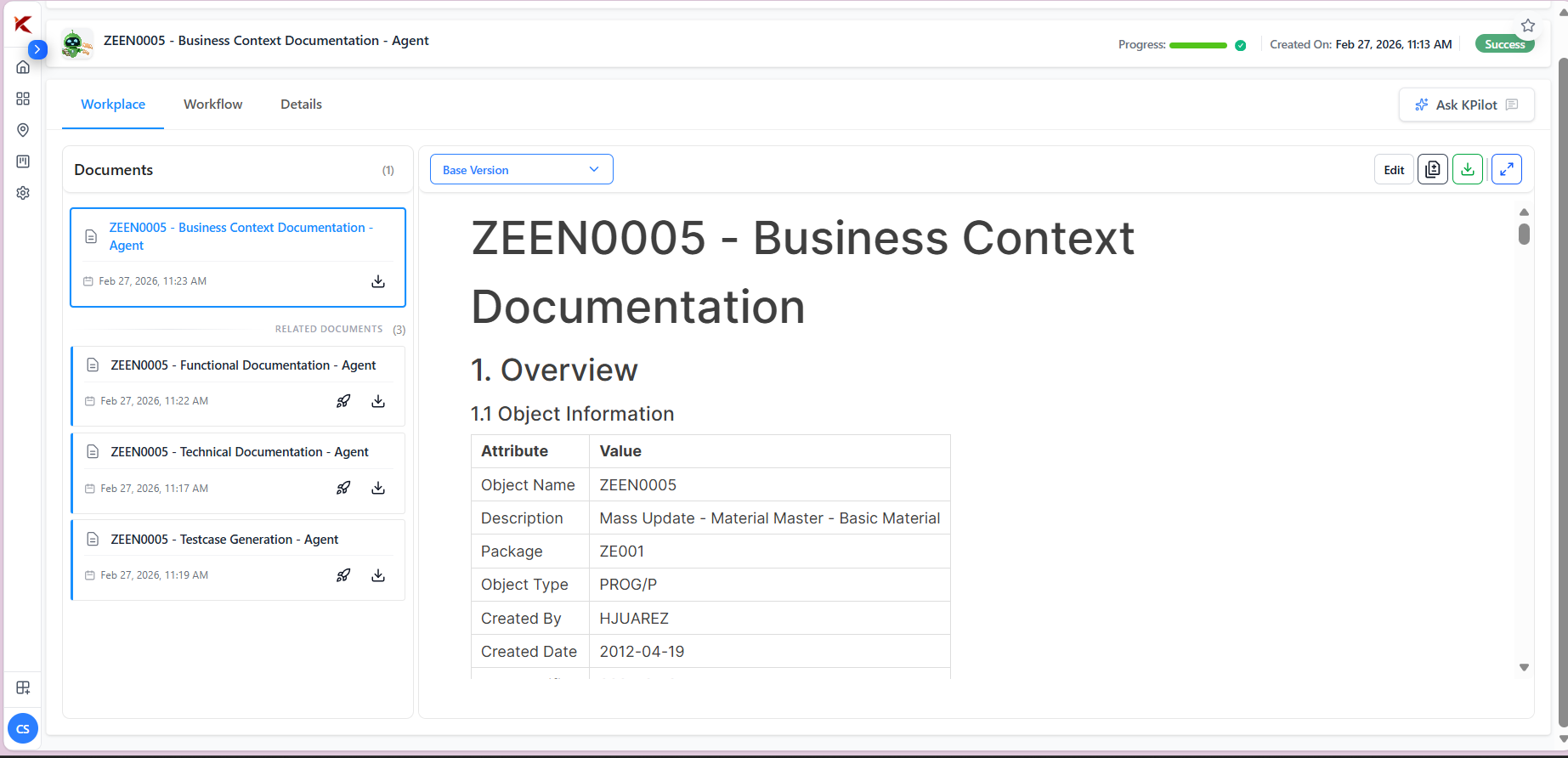Click the document copy icon beside Edit
Viewport: 1568px width, 758px height.
pos(1433,170)
